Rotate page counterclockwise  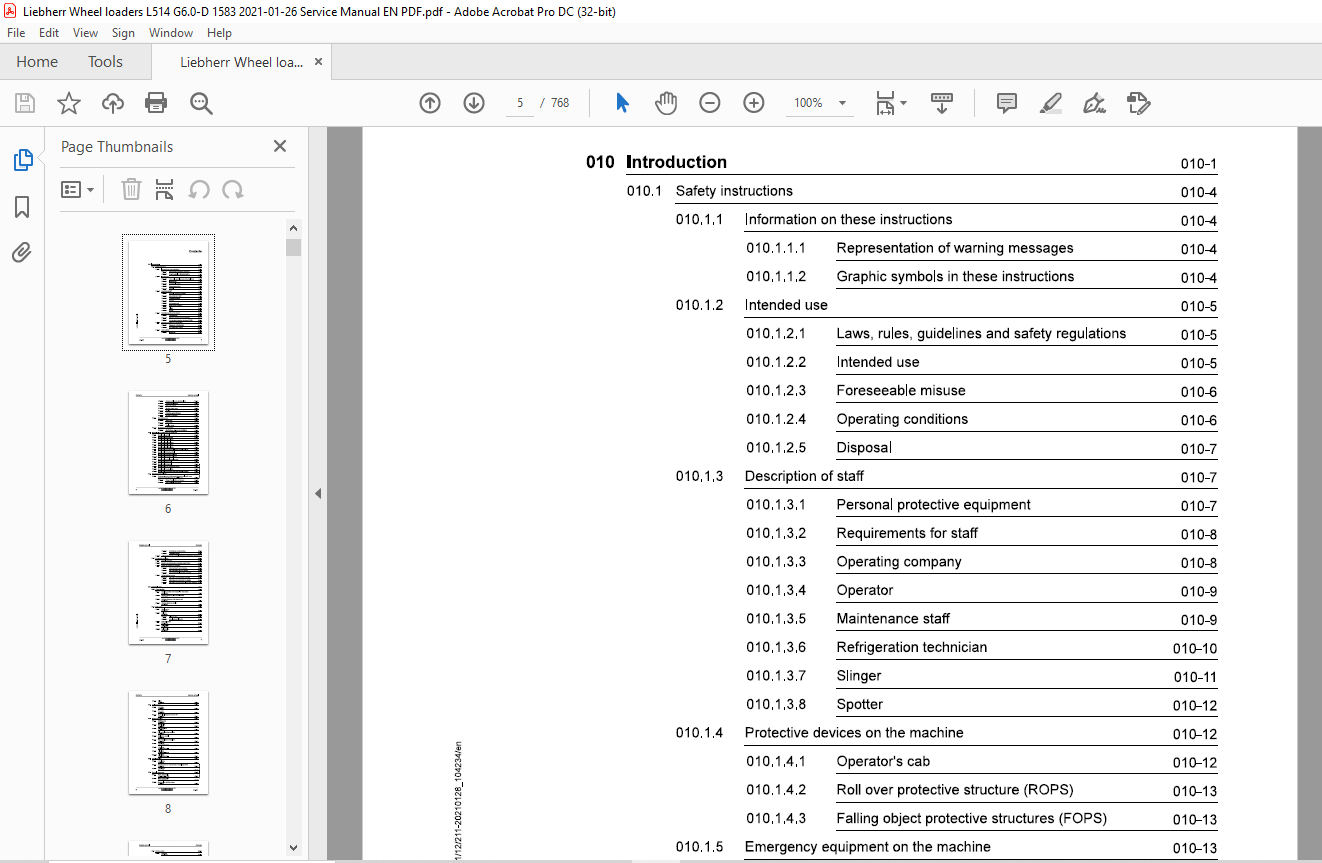[199, 189]
